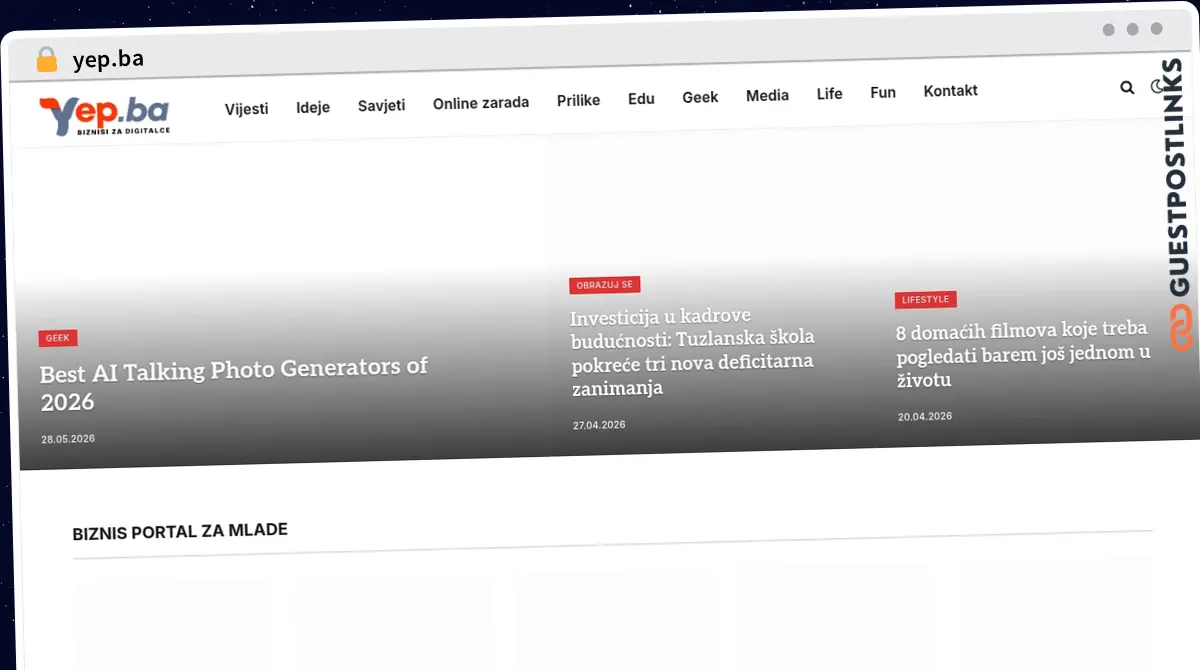Open the Ideje menu item
This screenshot has height=670, width=1200.
point(313,107)
